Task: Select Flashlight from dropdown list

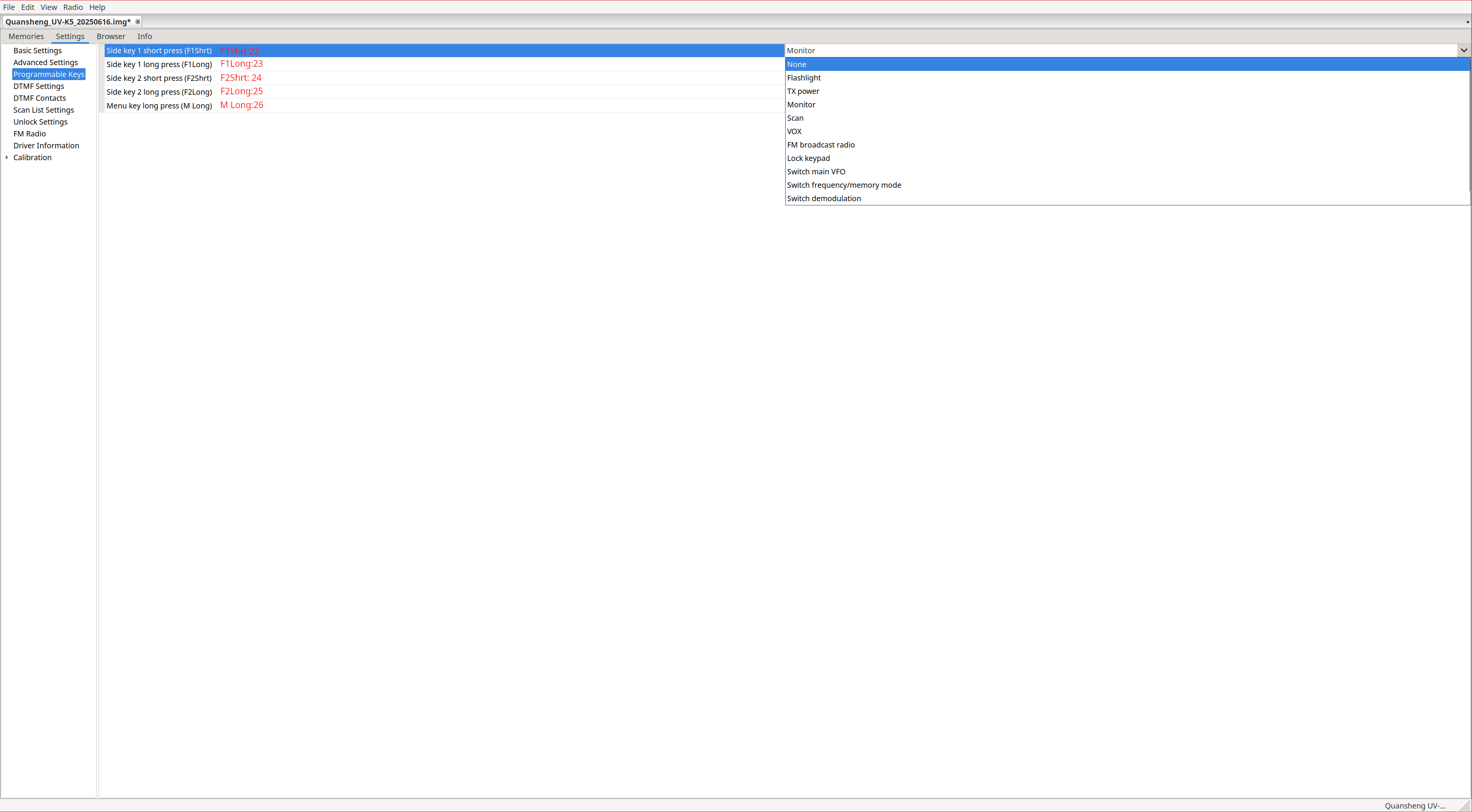Action: (803, 78)
